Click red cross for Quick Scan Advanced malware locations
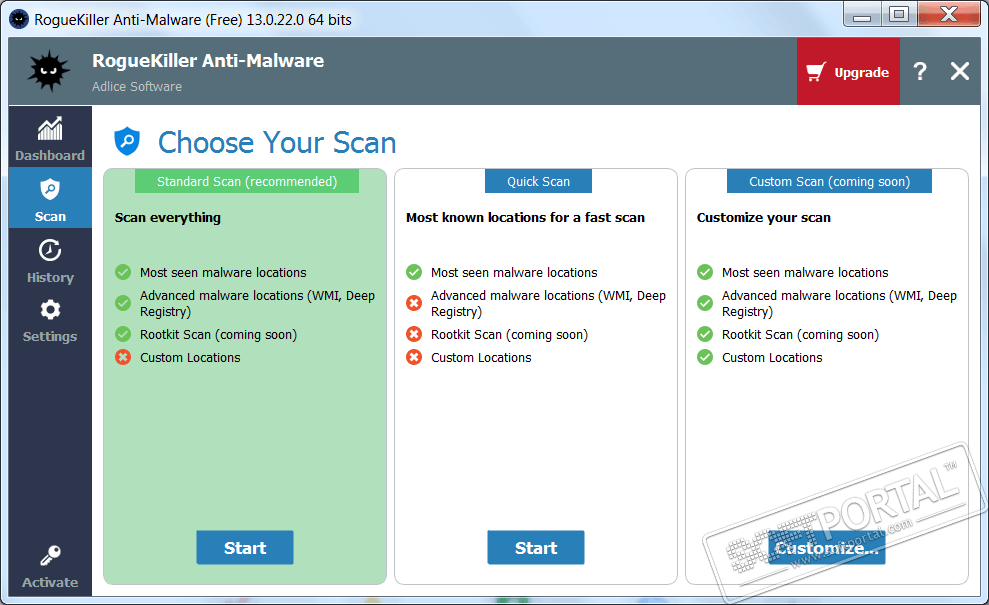 (x=414, y=303)
